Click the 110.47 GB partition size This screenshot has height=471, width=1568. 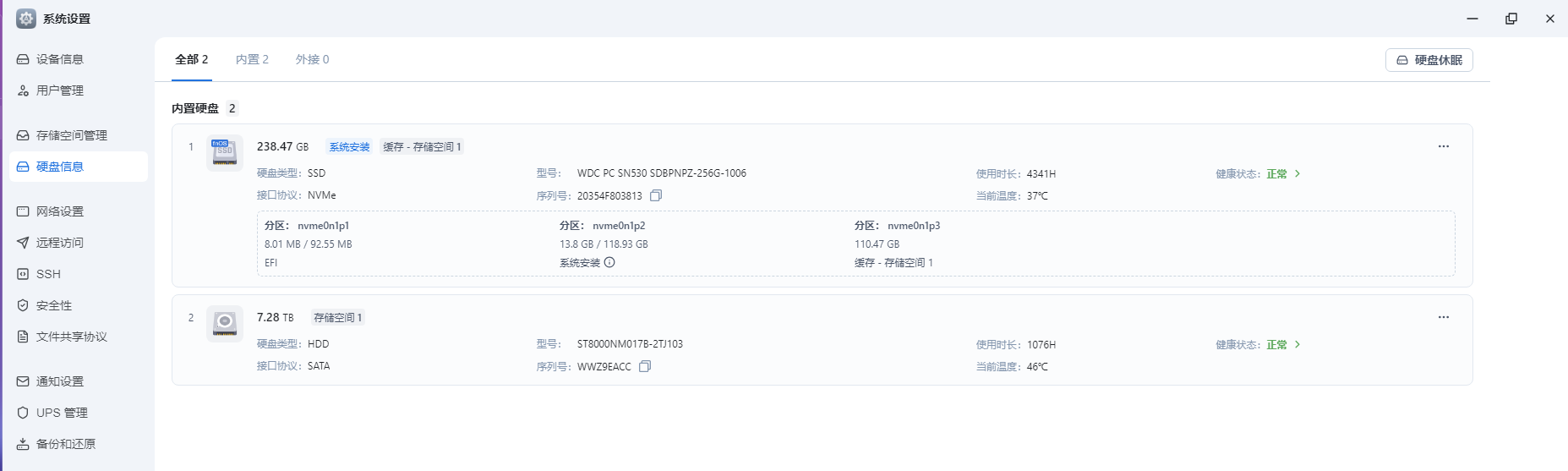pyautogui.click(x=877, y=244)
